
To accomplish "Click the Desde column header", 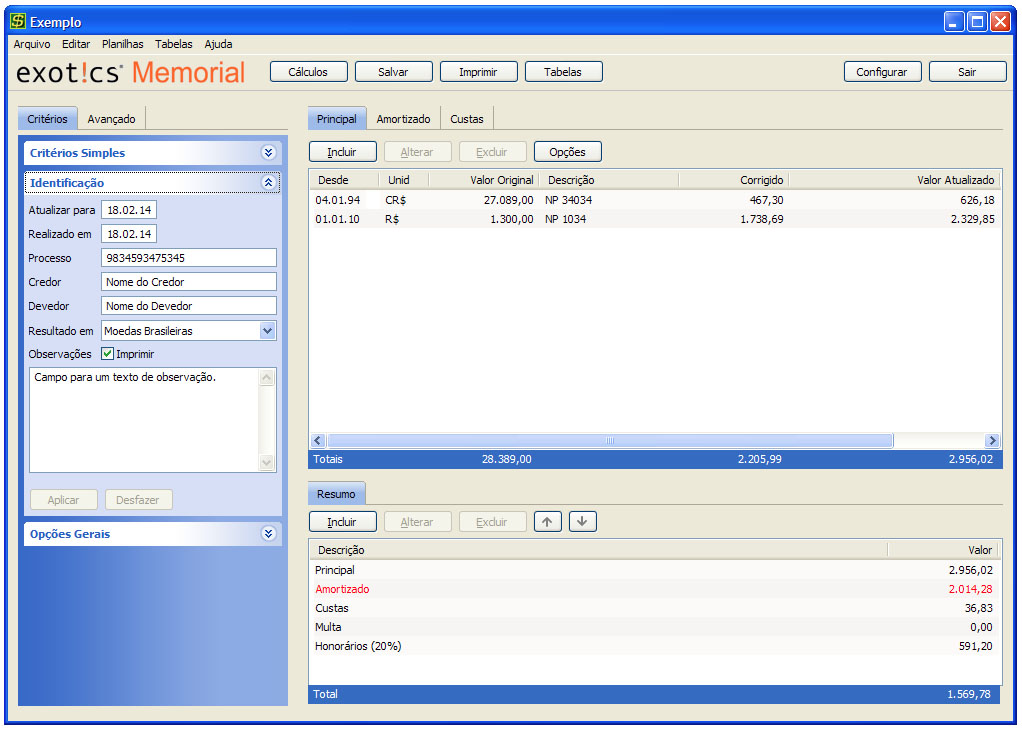I will click(x=344, y=180).
